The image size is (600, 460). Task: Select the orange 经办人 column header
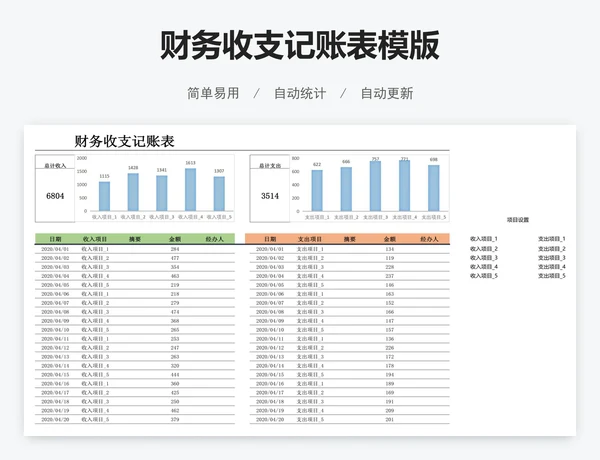point(429,239)
